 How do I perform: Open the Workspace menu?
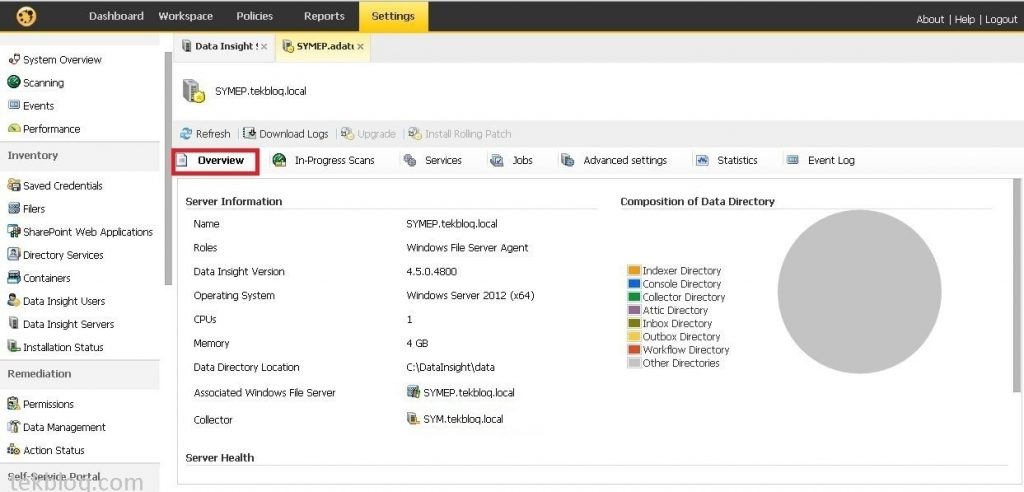pos(185,16)
